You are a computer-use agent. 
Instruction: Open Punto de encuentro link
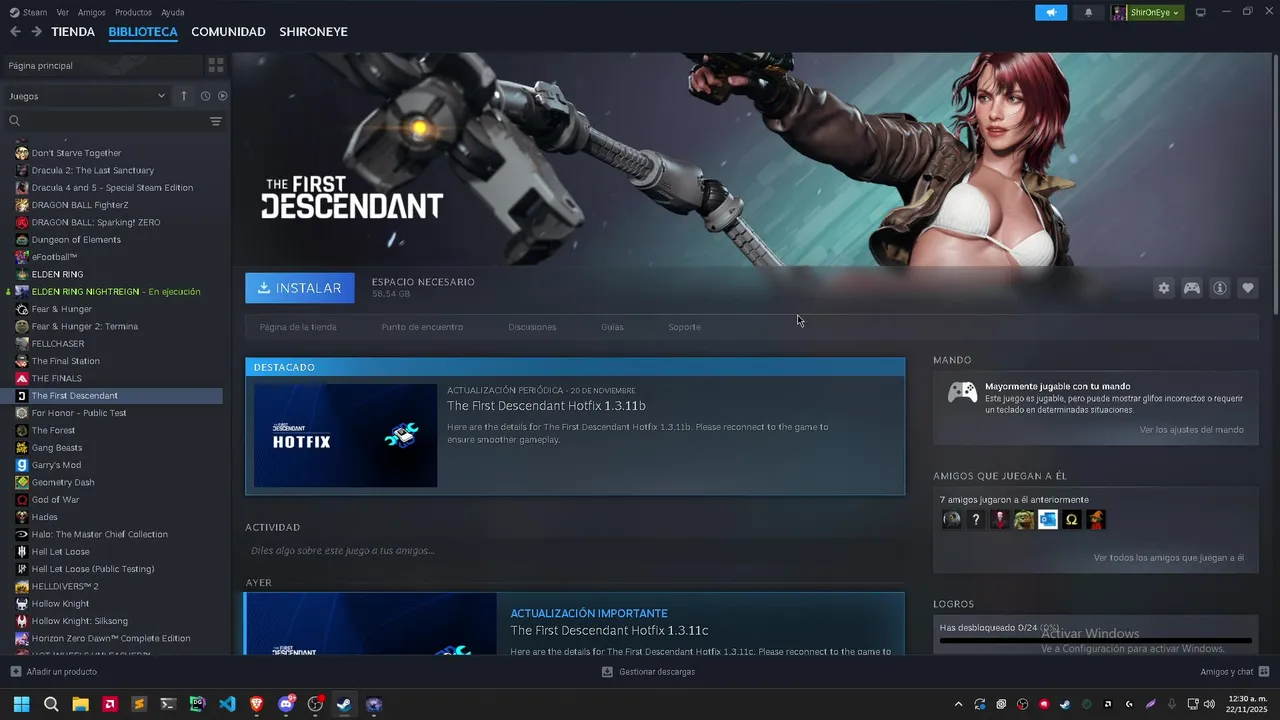(422, 327)
